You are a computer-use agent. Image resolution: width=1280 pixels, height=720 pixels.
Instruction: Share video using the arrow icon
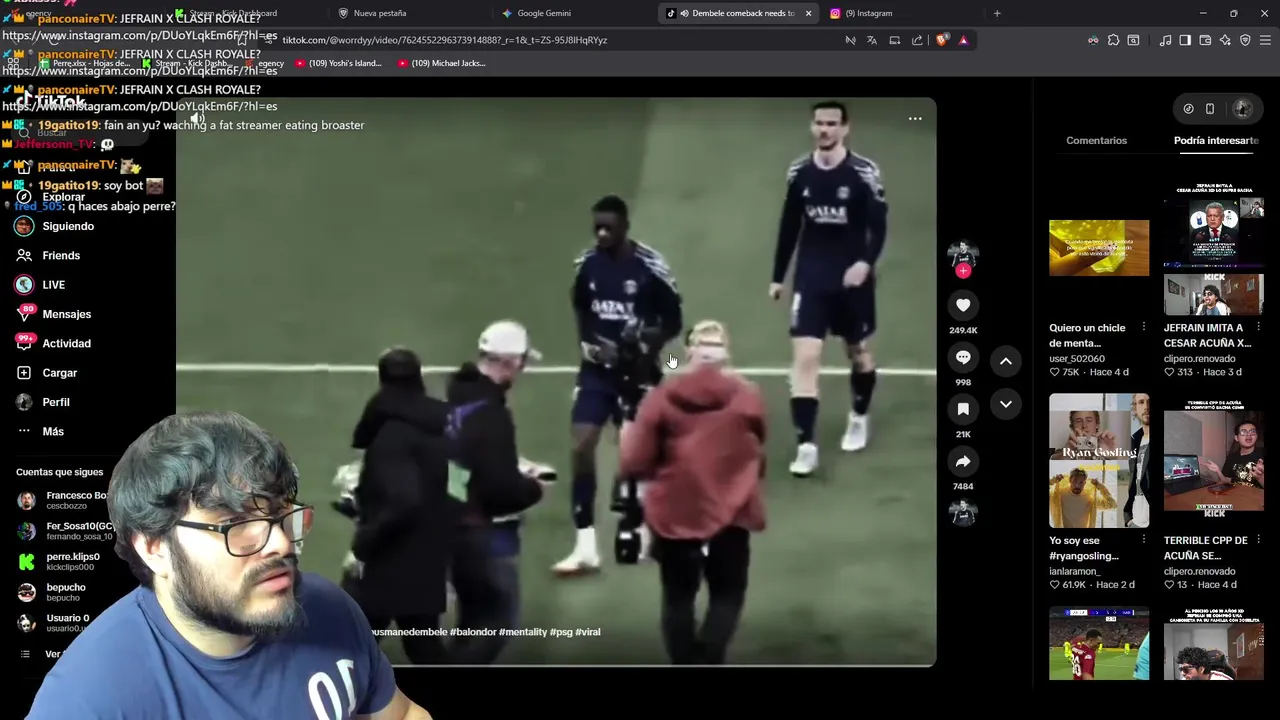pyautogui.click(x=963, y=461)
